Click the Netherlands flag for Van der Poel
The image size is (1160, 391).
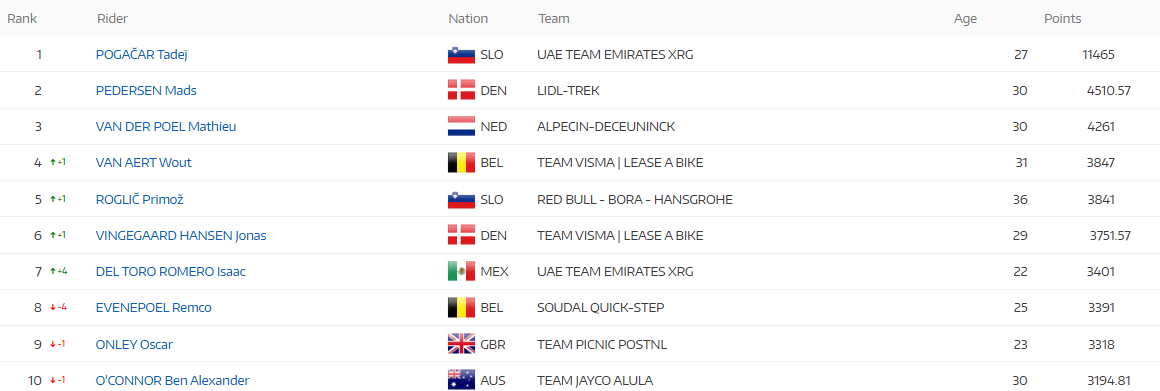(461, 127)
